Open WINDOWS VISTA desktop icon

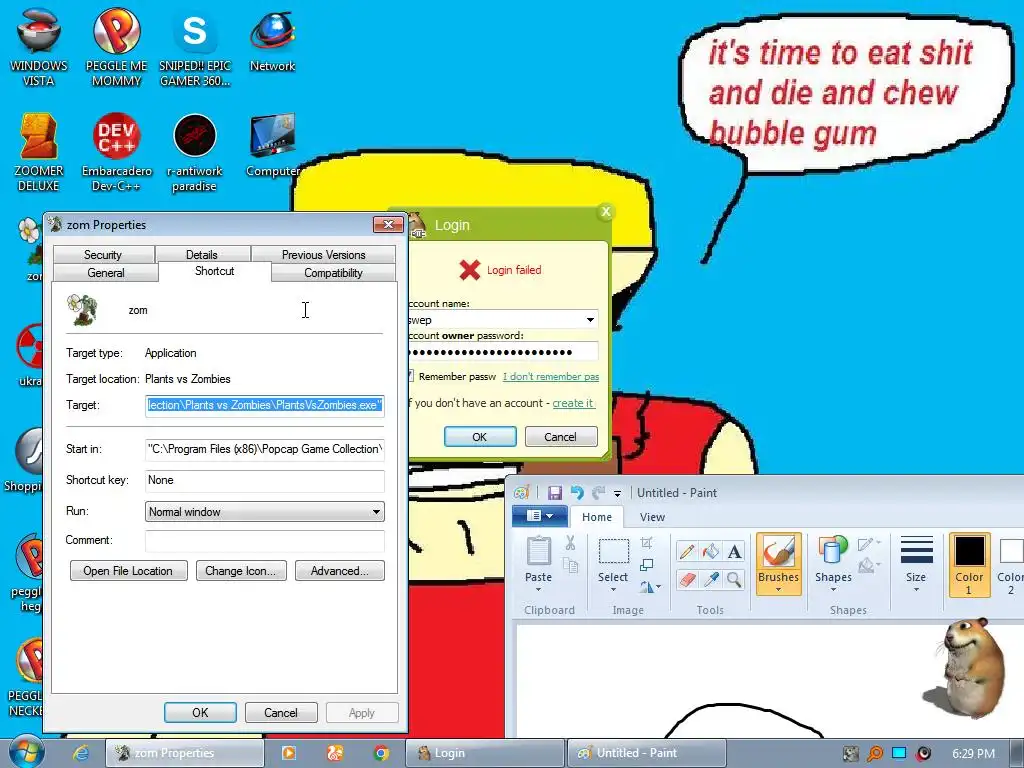[39, 47]
